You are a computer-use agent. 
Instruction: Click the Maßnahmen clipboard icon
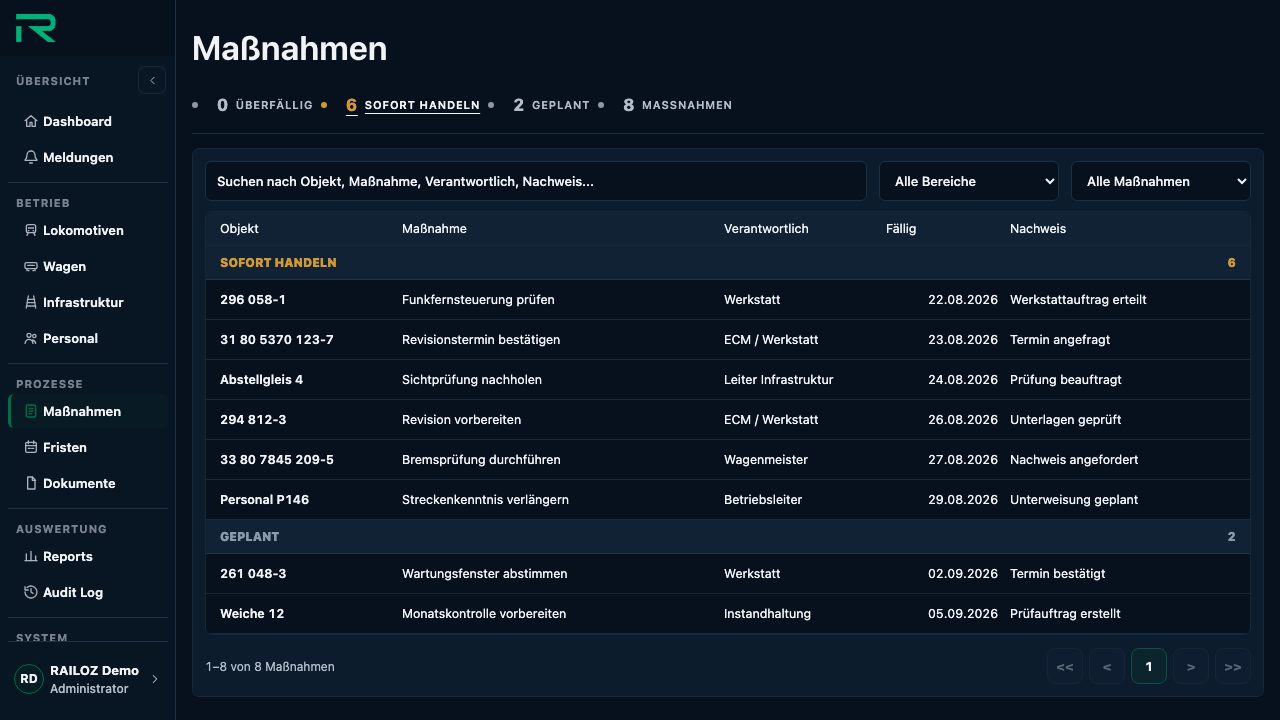[31, 411]
